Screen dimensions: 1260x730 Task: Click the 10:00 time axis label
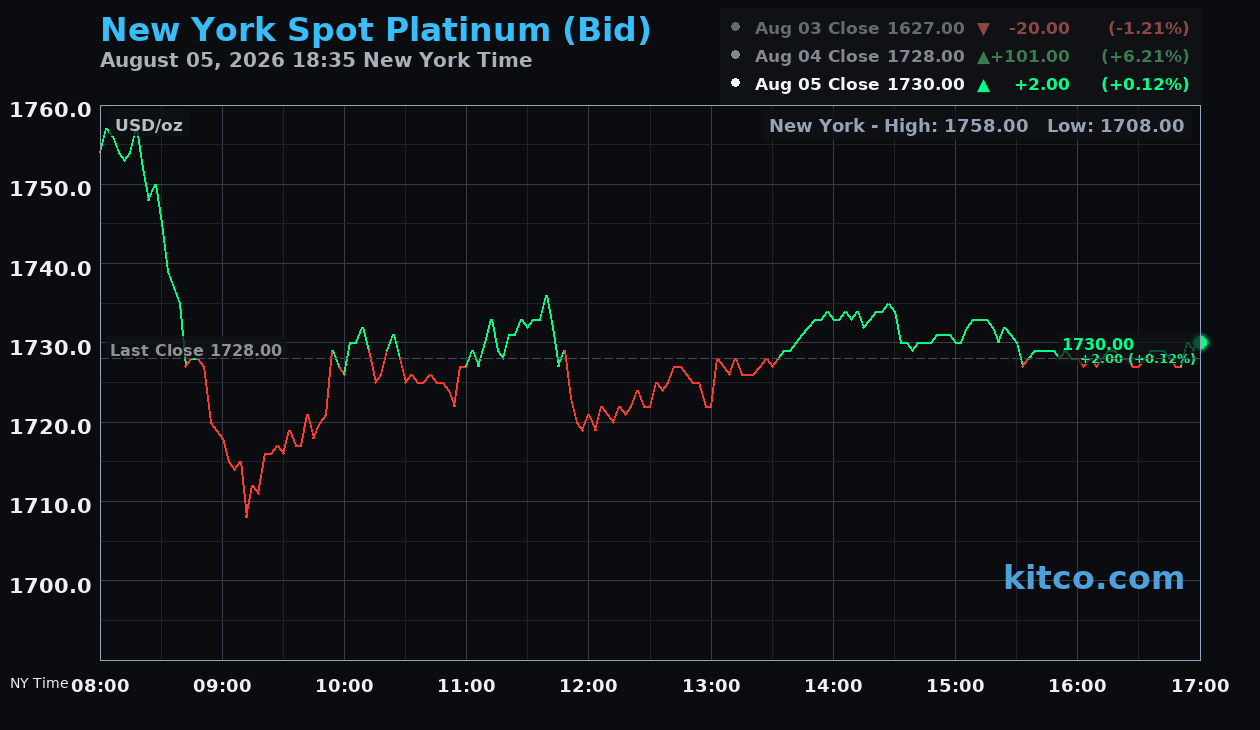[344, 686]
